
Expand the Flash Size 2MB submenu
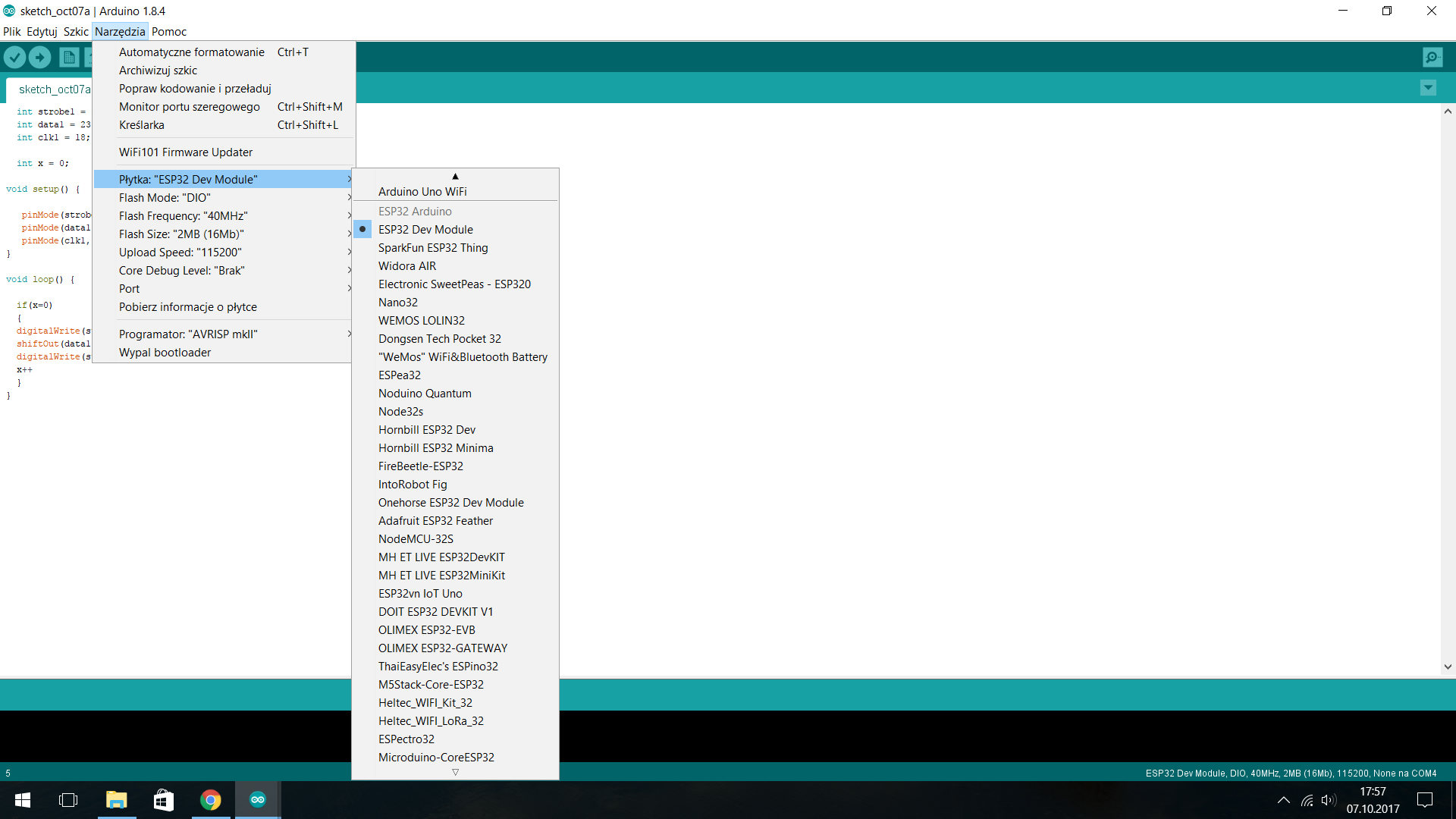point(224,234)
